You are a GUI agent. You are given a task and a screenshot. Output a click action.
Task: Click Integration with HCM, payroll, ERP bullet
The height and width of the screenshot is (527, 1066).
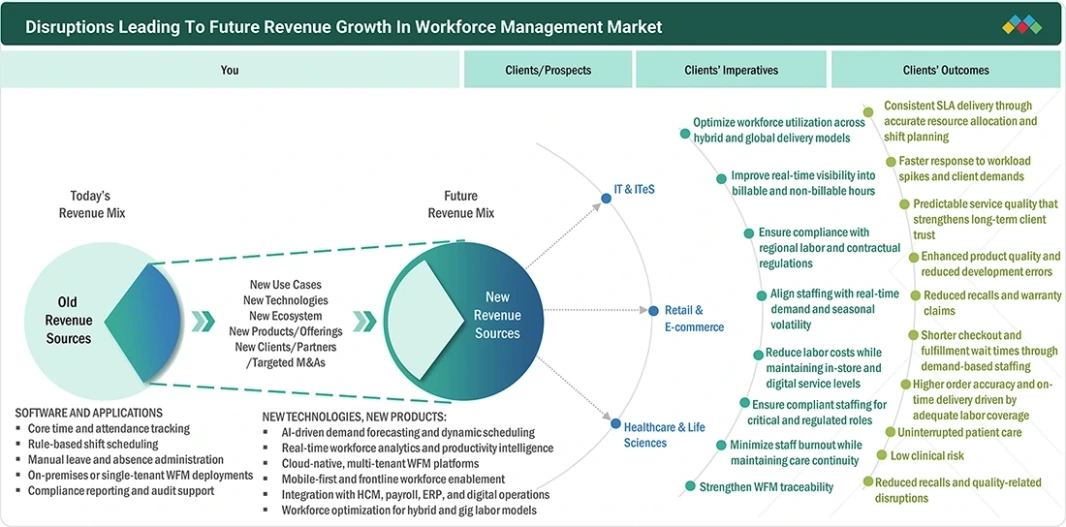pyautogui.click(x=415, y=495)
